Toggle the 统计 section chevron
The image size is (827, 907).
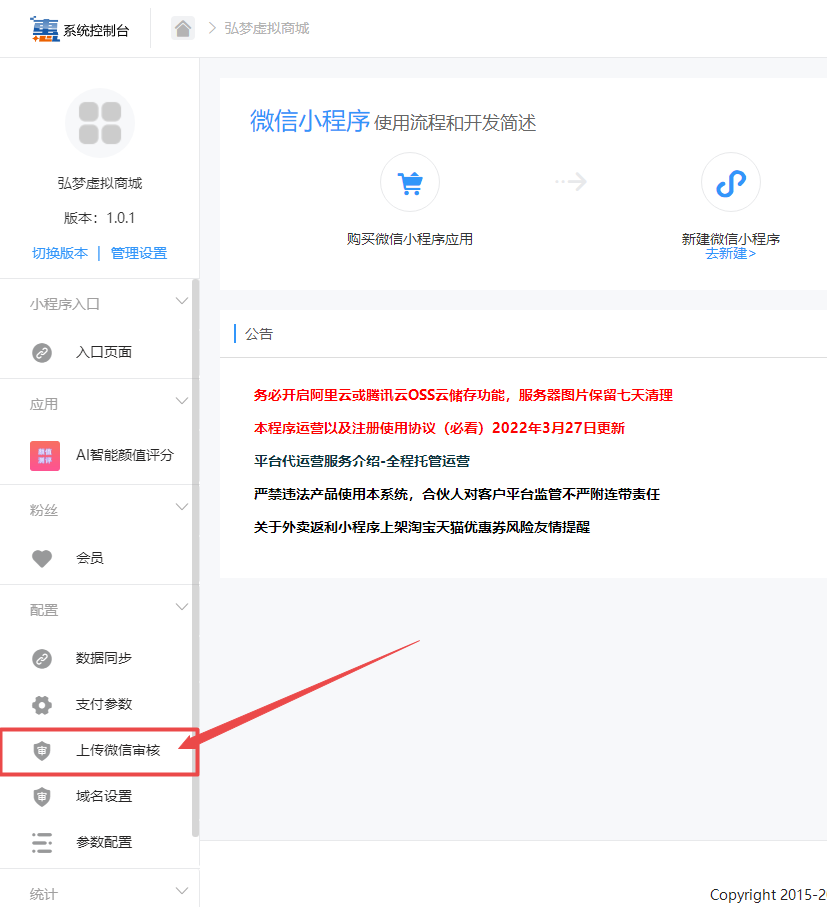(182, 891)
